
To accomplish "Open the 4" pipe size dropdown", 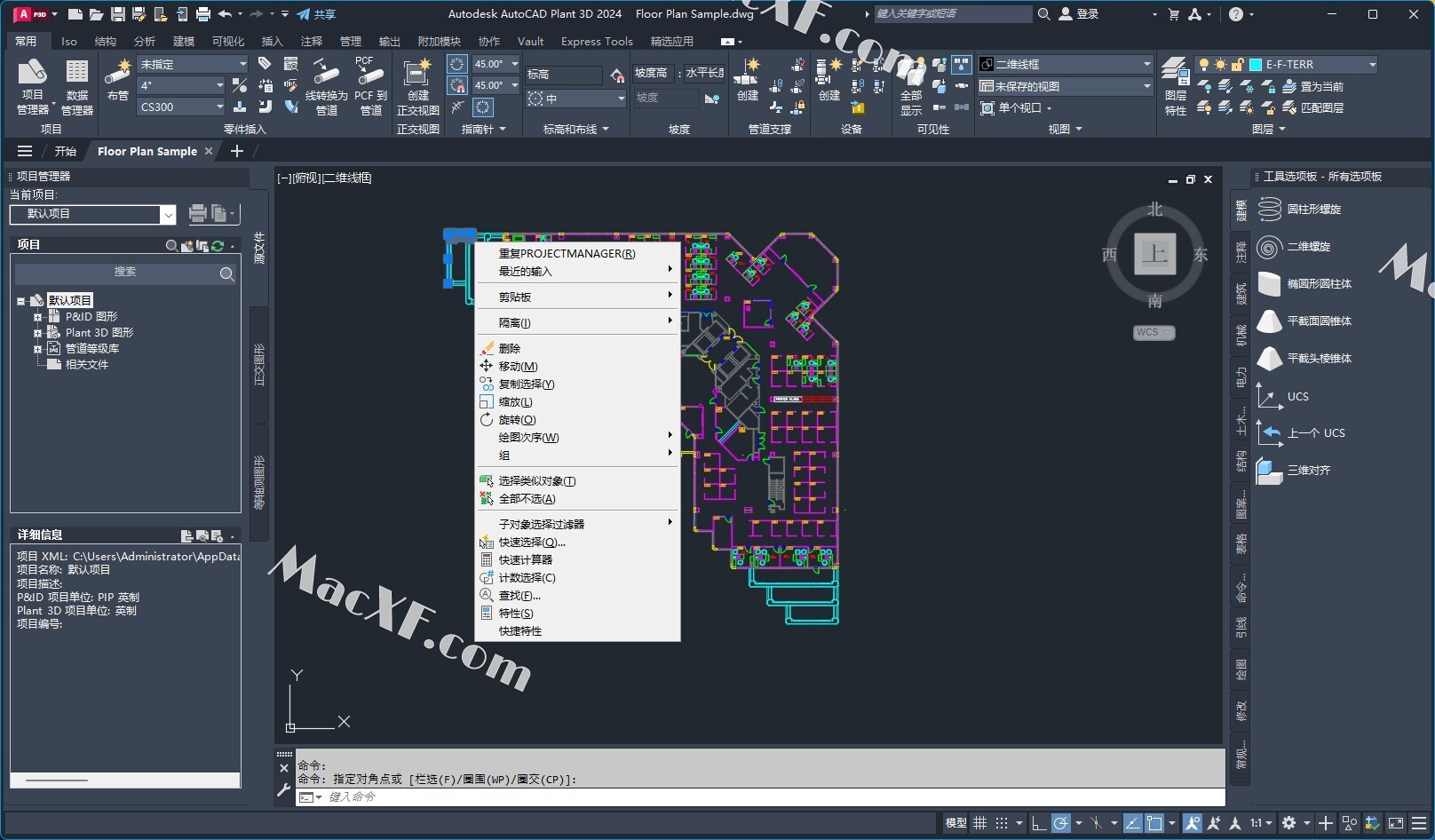I will (x=182, y=85).
